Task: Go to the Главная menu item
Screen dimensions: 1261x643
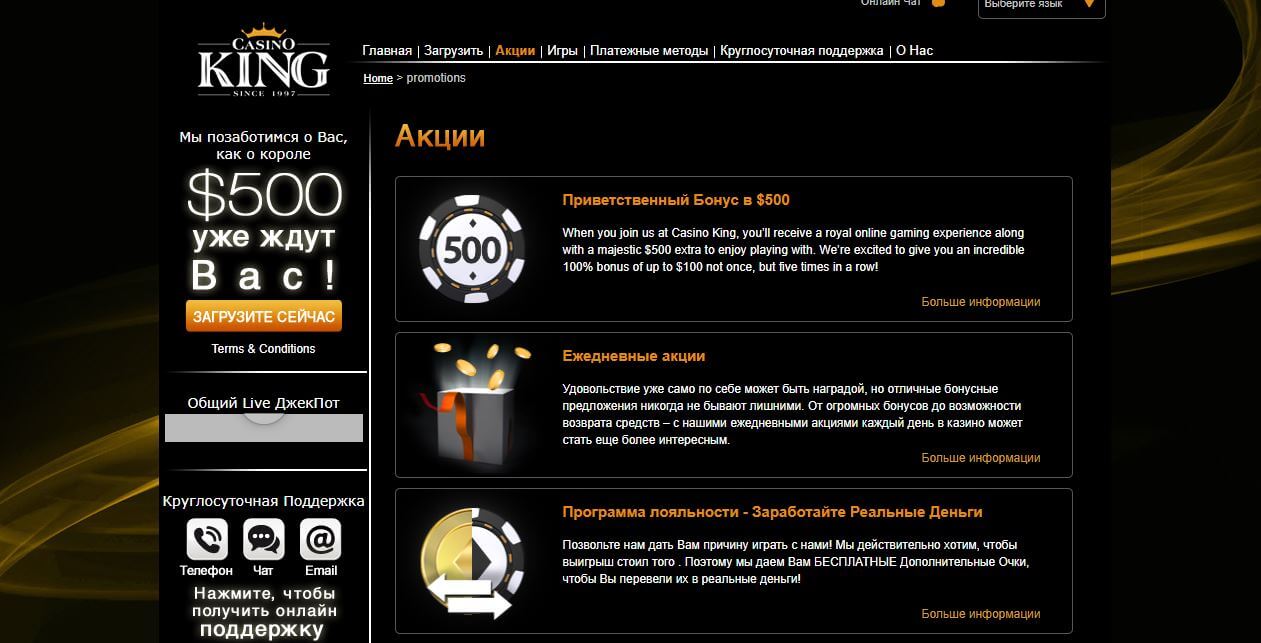Action: [x=387, y=50]
